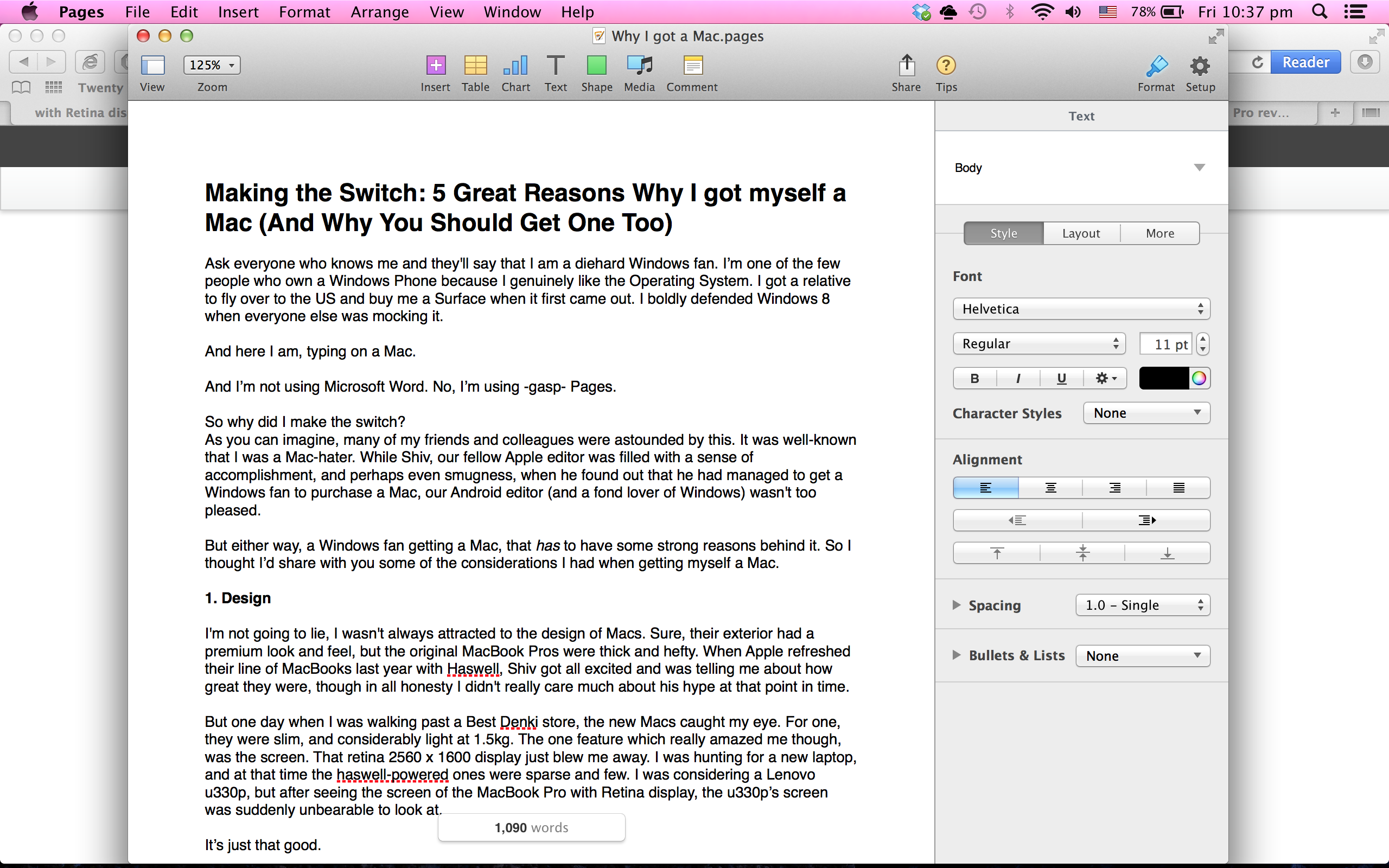The image size is (1389, 868).
Task: Switch to the More tab
Action: click(x=1160, y=233)
